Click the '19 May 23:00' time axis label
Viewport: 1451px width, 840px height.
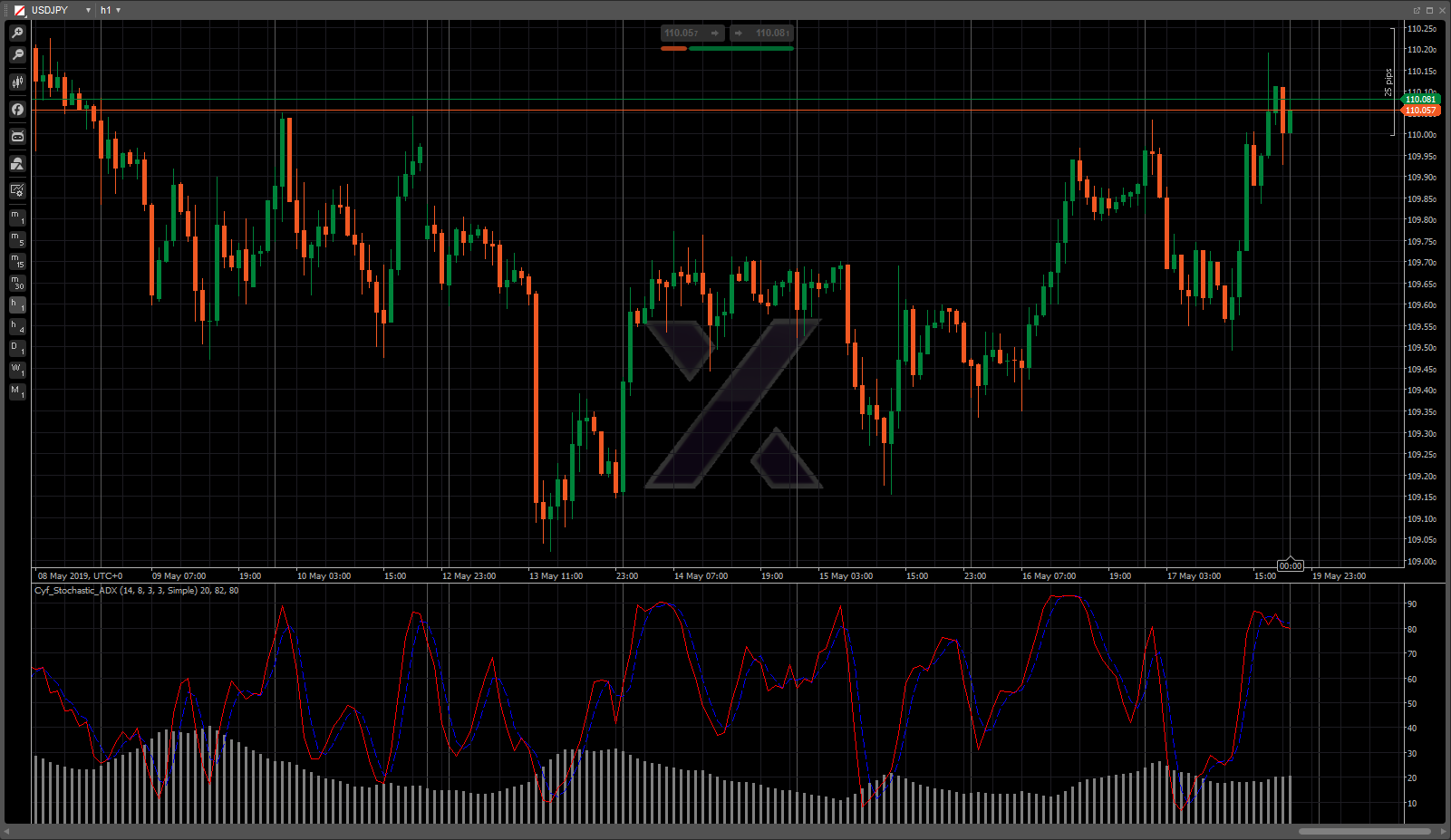[x=1339, y=576]
